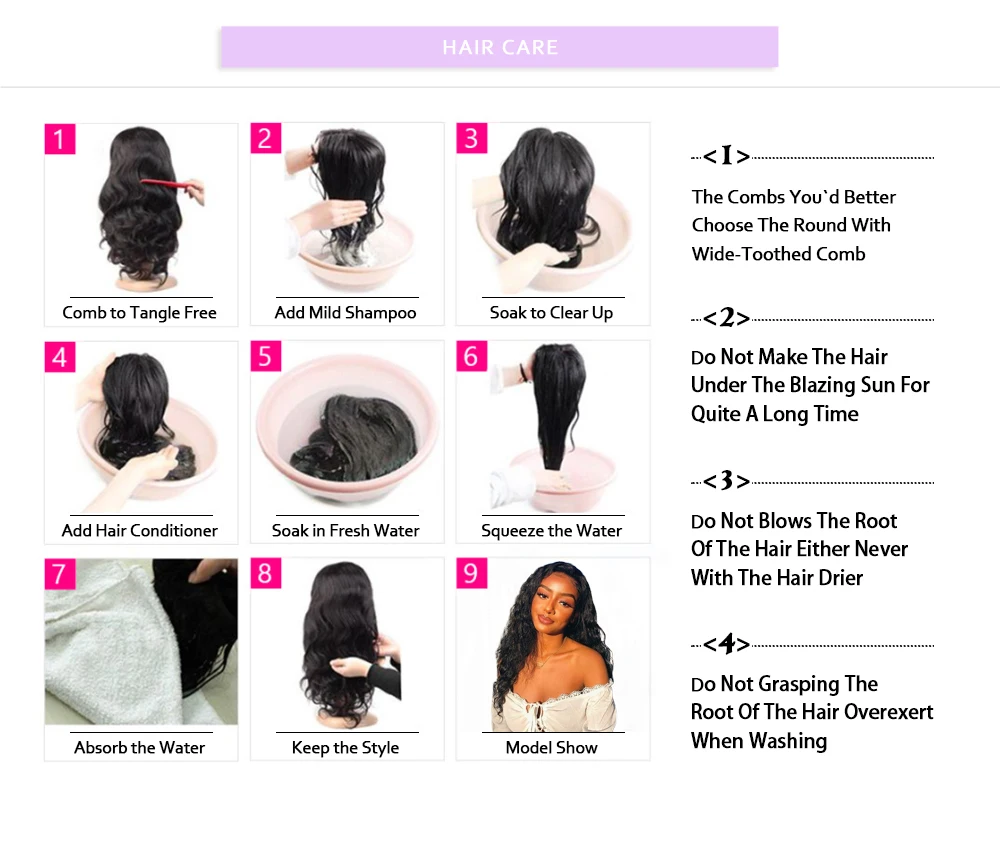The image size is (1000, 845).
Task: Select the Squeeze the Water caption
Action: click(552, 531)
